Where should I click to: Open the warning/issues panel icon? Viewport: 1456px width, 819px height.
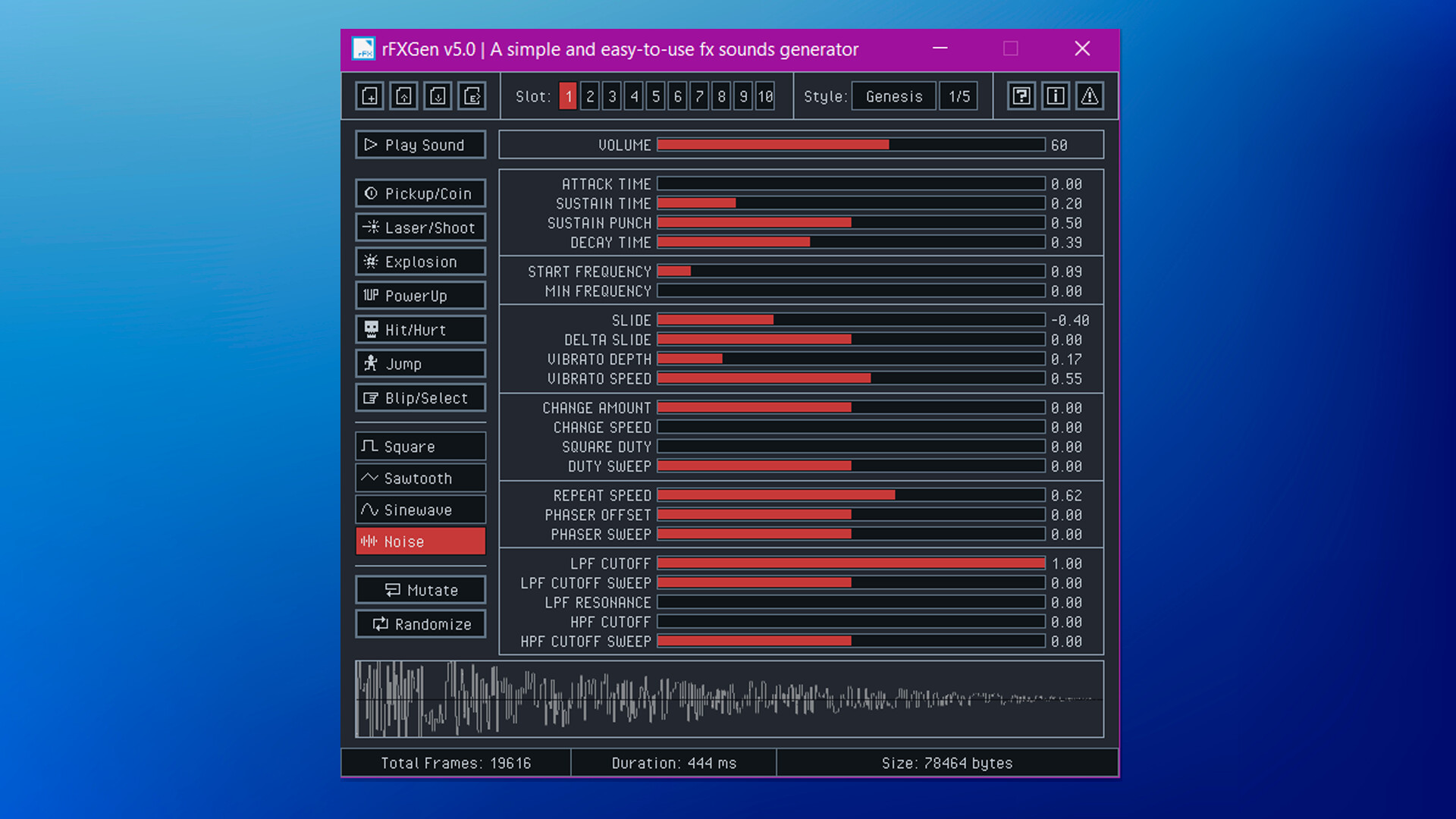click(x=1089, y=96)
